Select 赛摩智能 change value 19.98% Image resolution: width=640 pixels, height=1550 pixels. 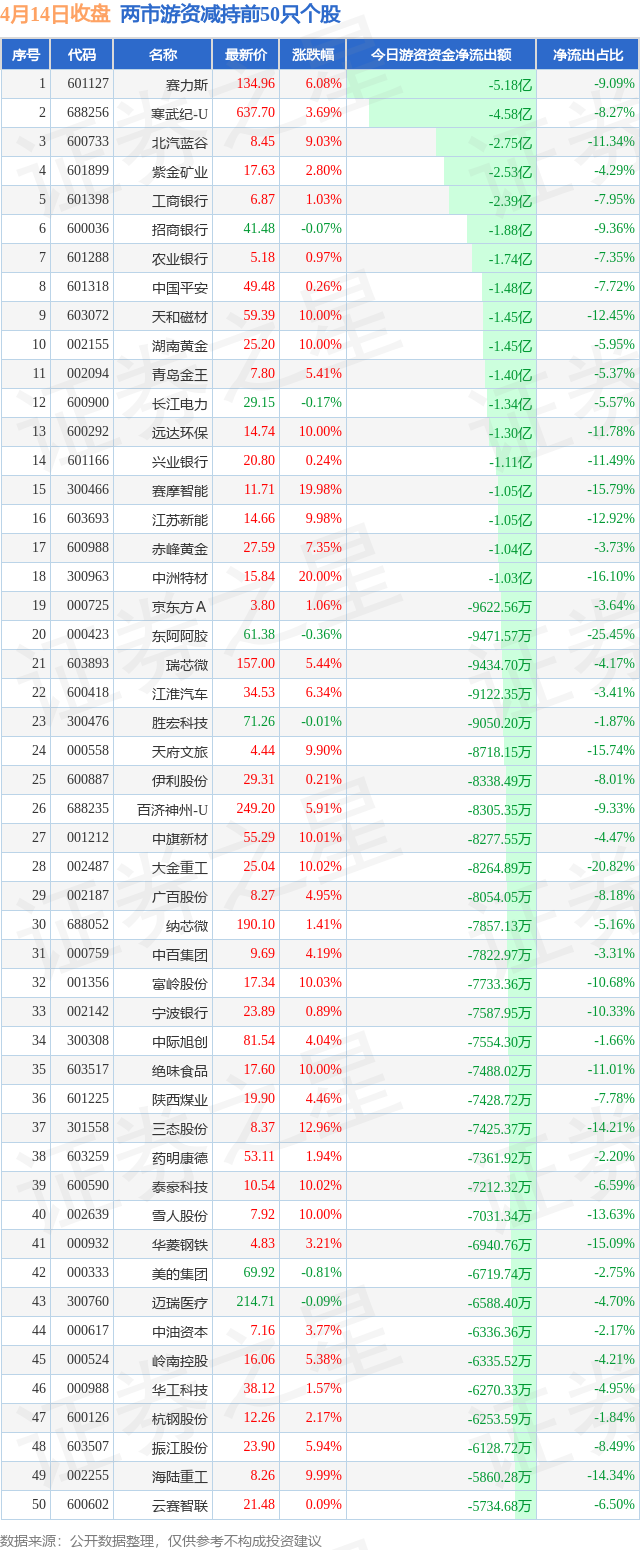click(x=320, y=490)
